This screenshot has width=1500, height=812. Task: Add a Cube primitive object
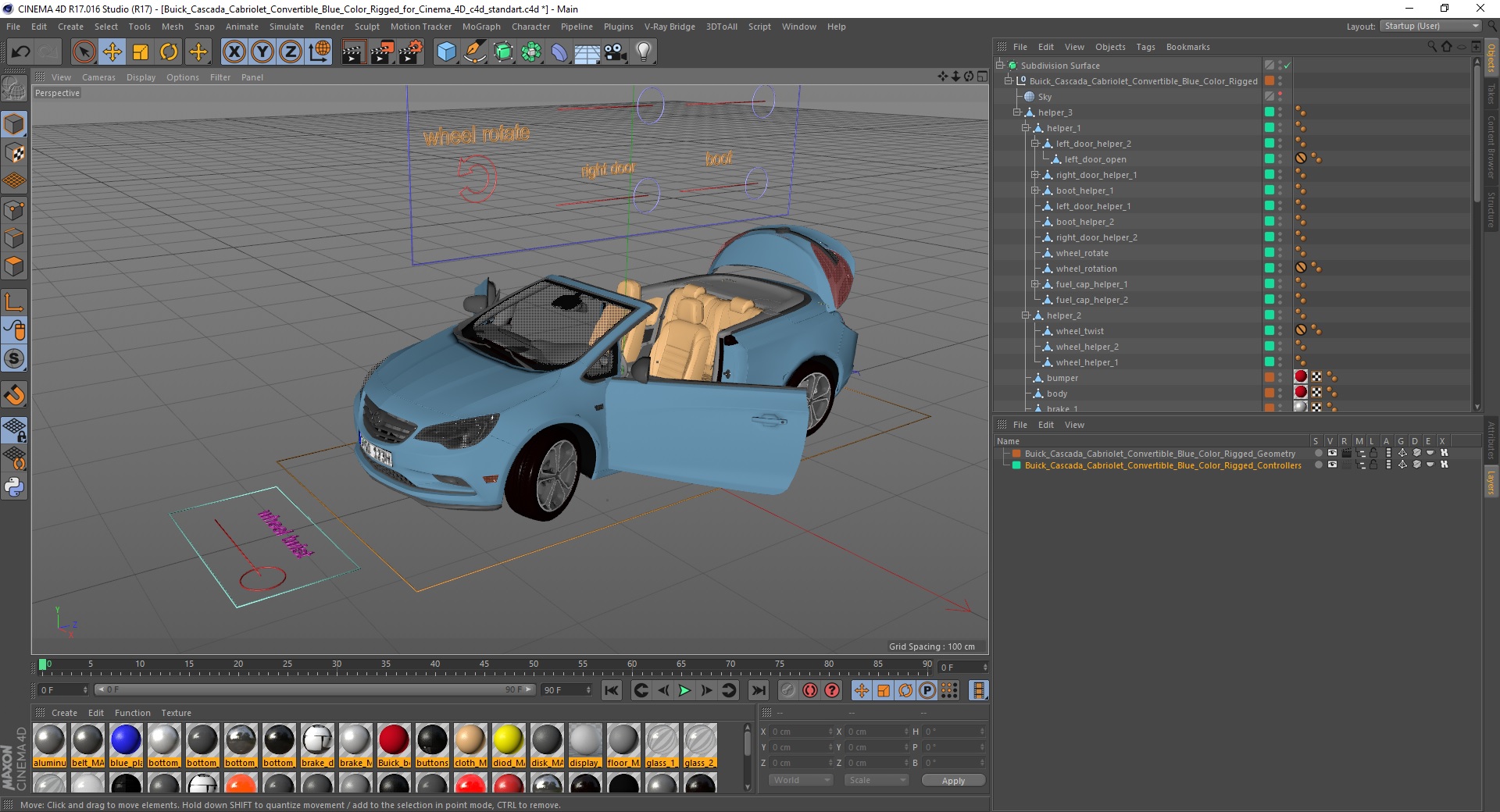(446, 52)
